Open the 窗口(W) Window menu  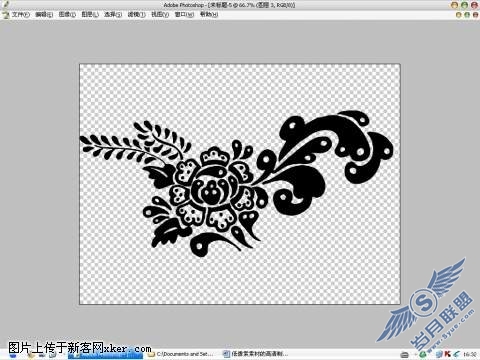(184, 15)
